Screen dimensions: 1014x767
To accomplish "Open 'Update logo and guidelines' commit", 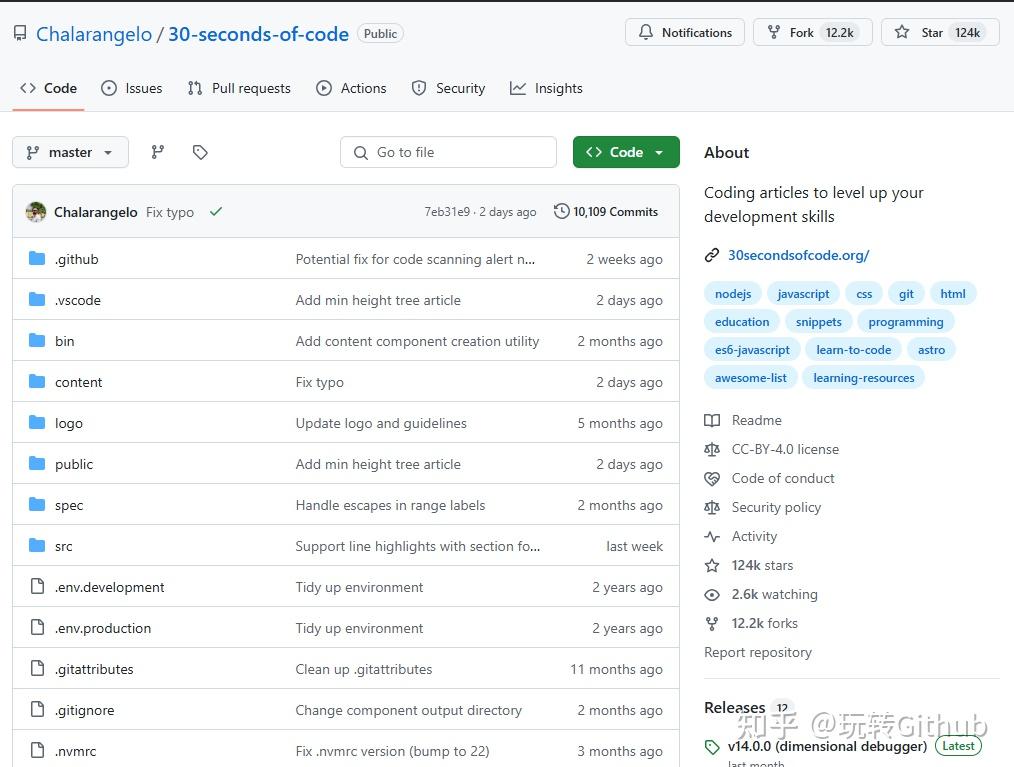I will tap(381, 423).
